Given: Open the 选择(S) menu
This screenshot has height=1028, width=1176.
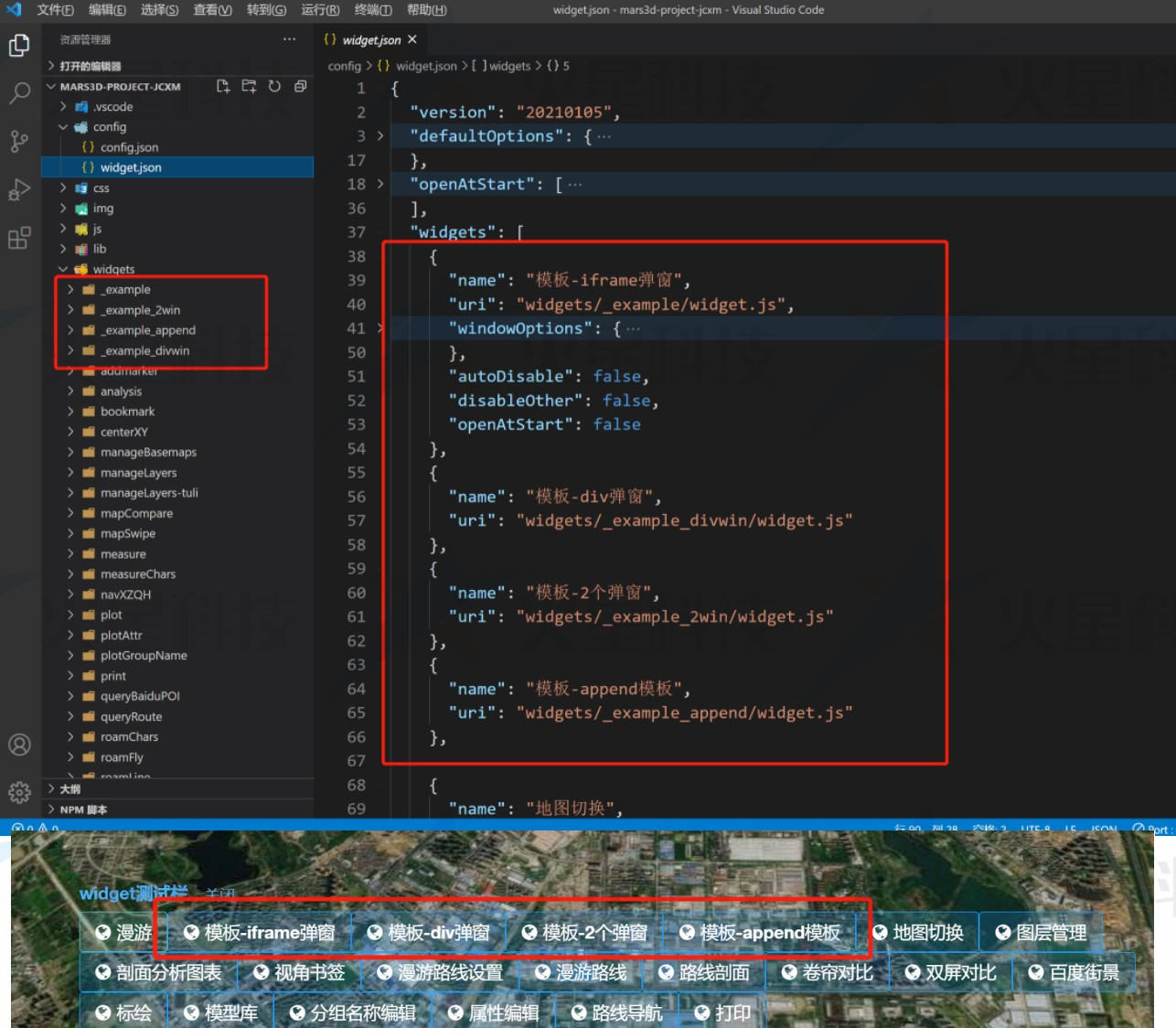Looking at the screenshot, I should [159, 10].
